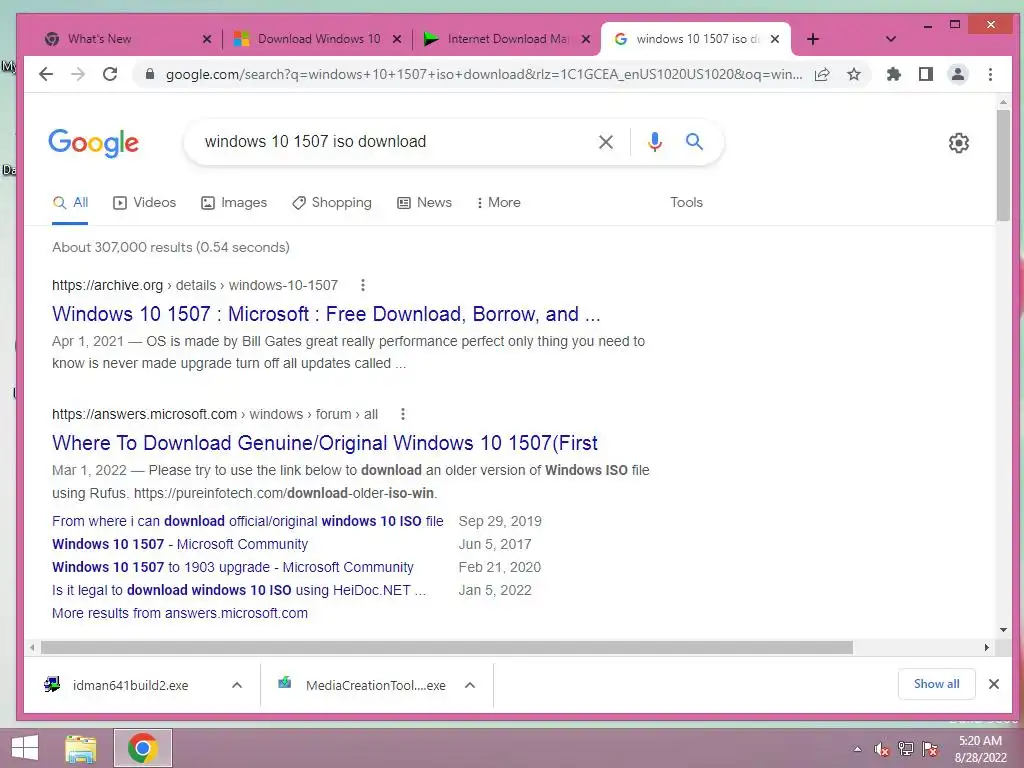Launch File Explorer from the taskbar

coord(81,748)
